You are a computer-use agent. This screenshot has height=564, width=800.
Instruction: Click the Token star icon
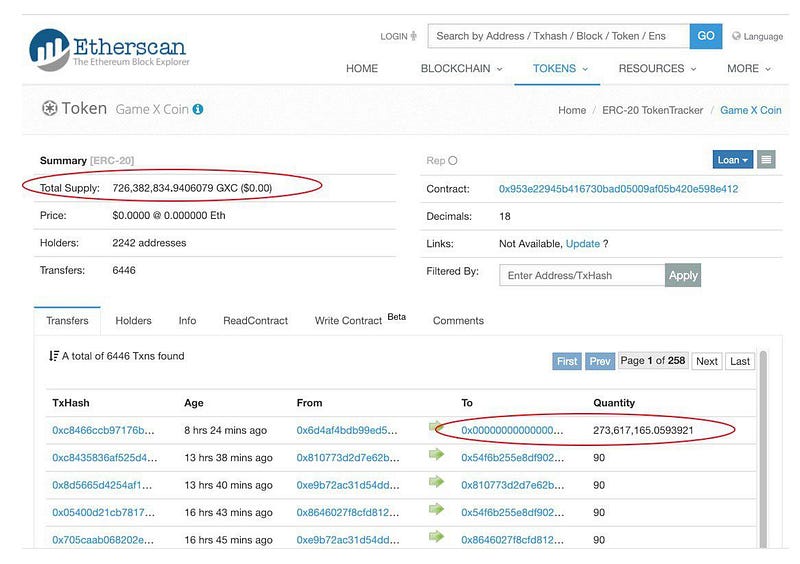point(49,108)
